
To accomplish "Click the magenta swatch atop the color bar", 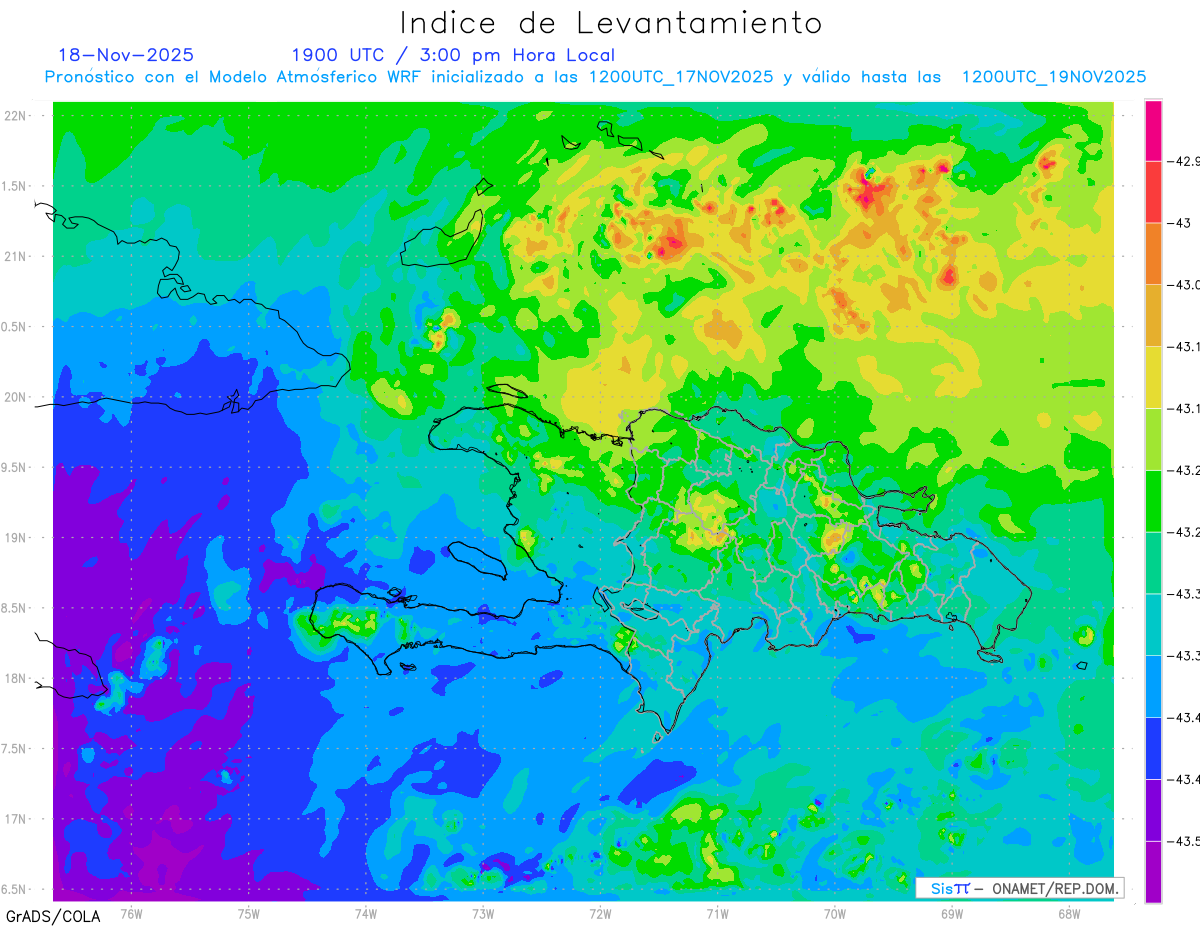I will (1153, 130).
